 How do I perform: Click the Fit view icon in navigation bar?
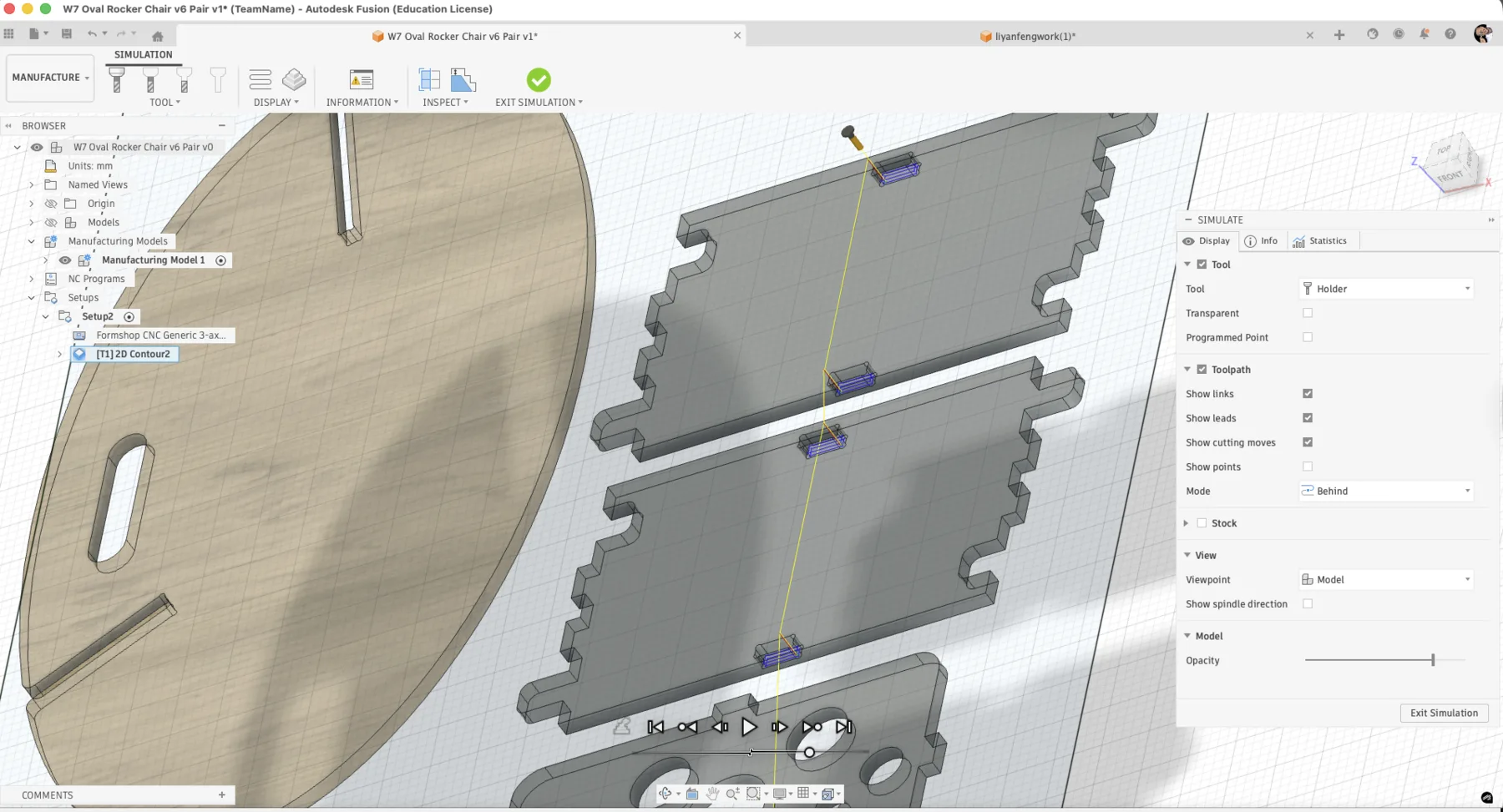pyautogui.click(x=752, y=793)
